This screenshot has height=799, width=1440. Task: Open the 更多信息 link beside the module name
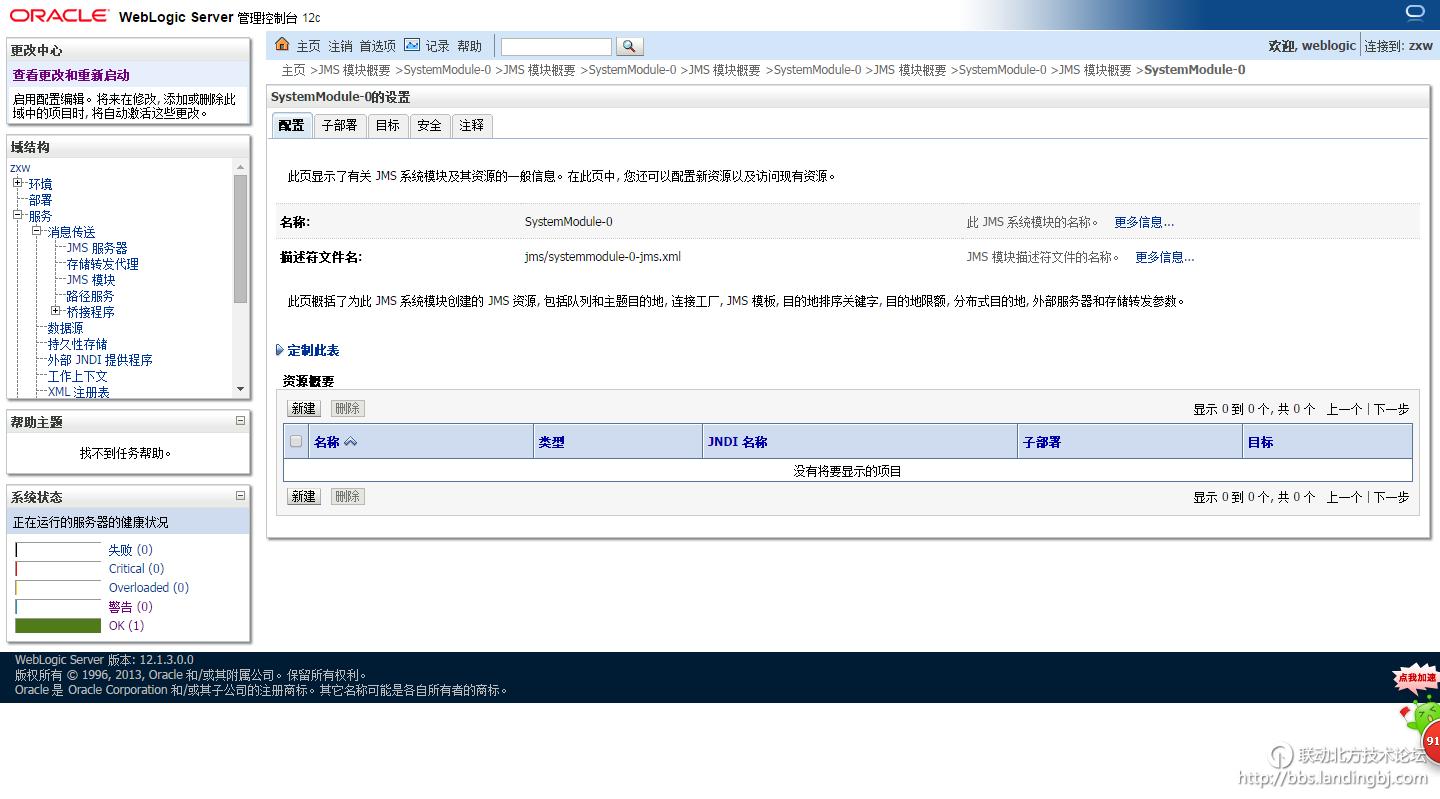coord(1143,221)
